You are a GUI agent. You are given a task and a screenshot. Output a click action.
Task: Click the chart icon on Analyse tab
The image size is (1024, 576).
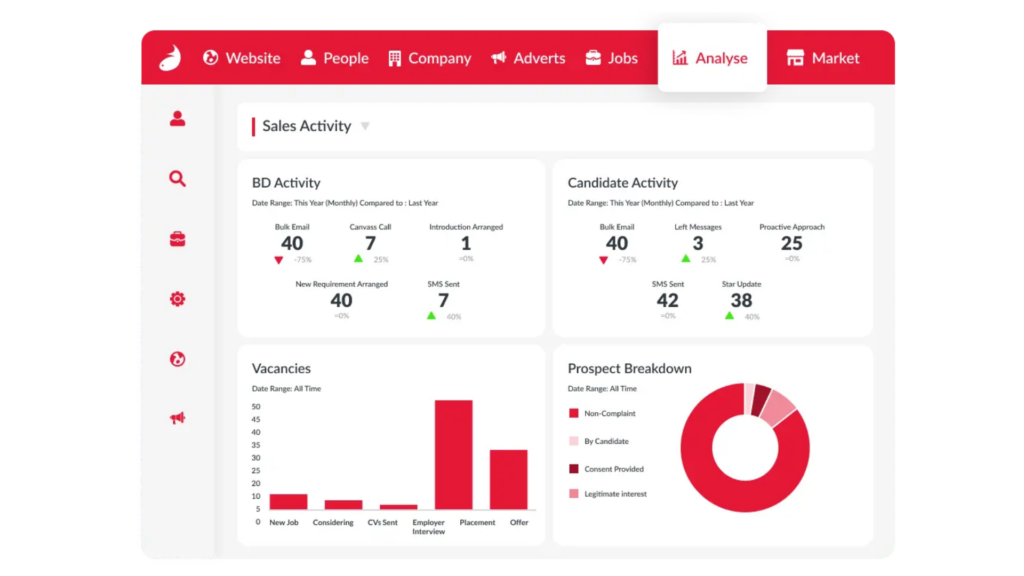(680, 57)
